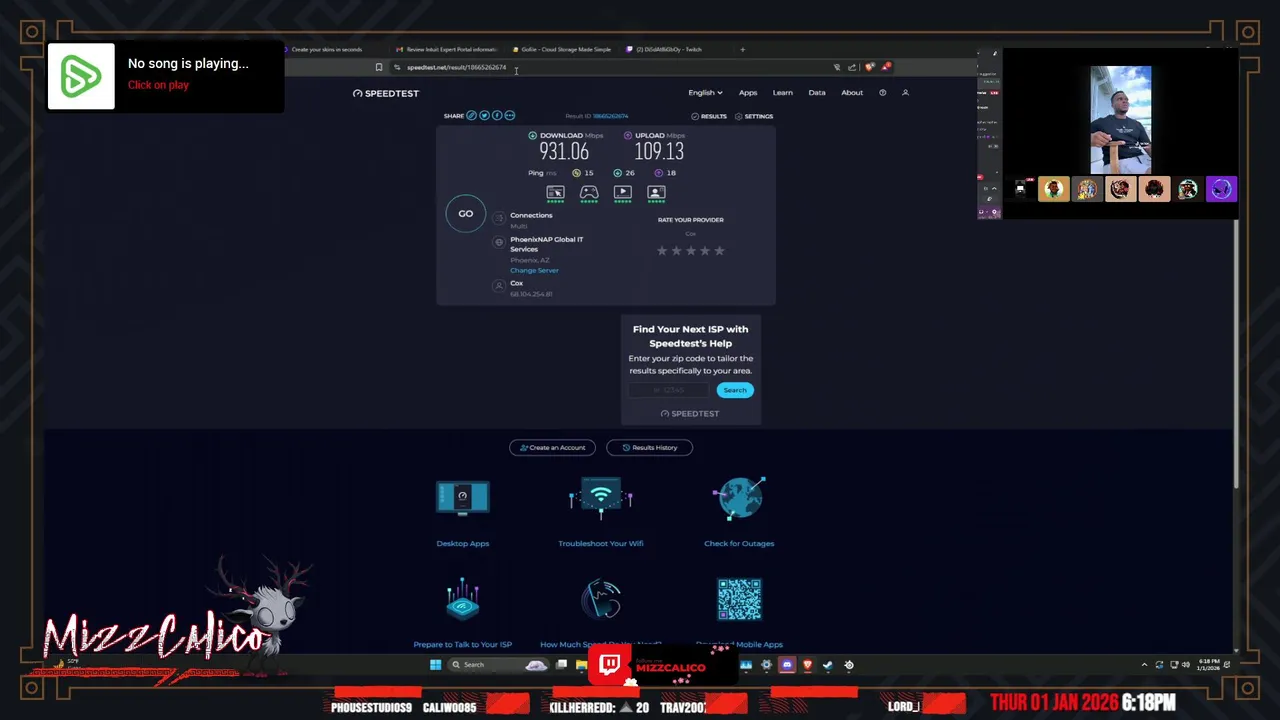
Task: Click the browser share icon
Action: (852, 67)
